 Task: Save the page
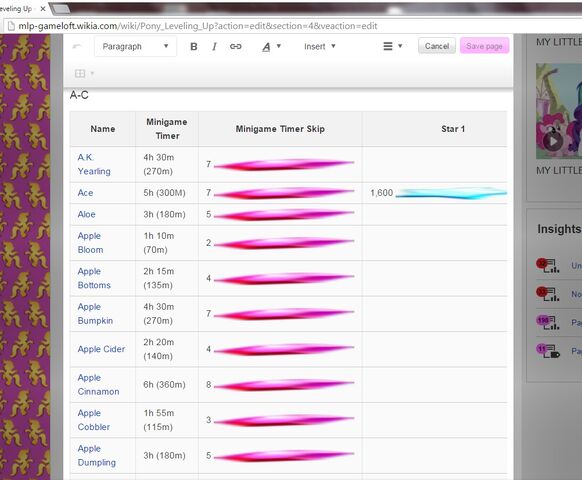click(x=484, y=46)
